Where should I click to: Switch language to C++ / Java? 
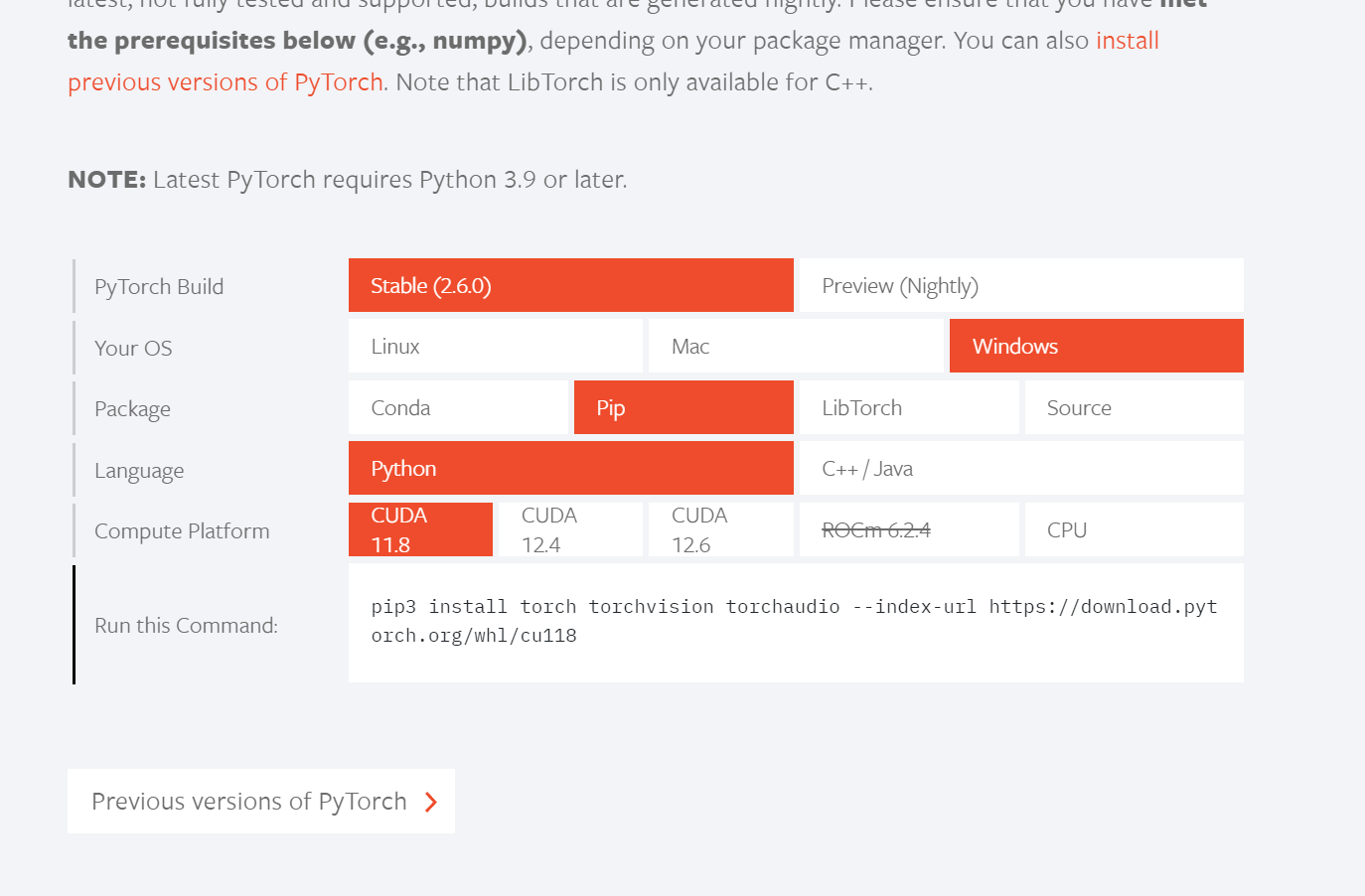point(1020,469)
